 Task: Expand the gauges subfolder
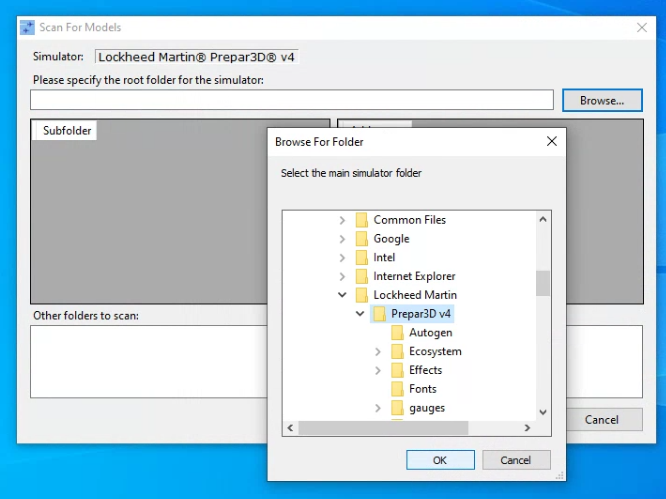378,408
